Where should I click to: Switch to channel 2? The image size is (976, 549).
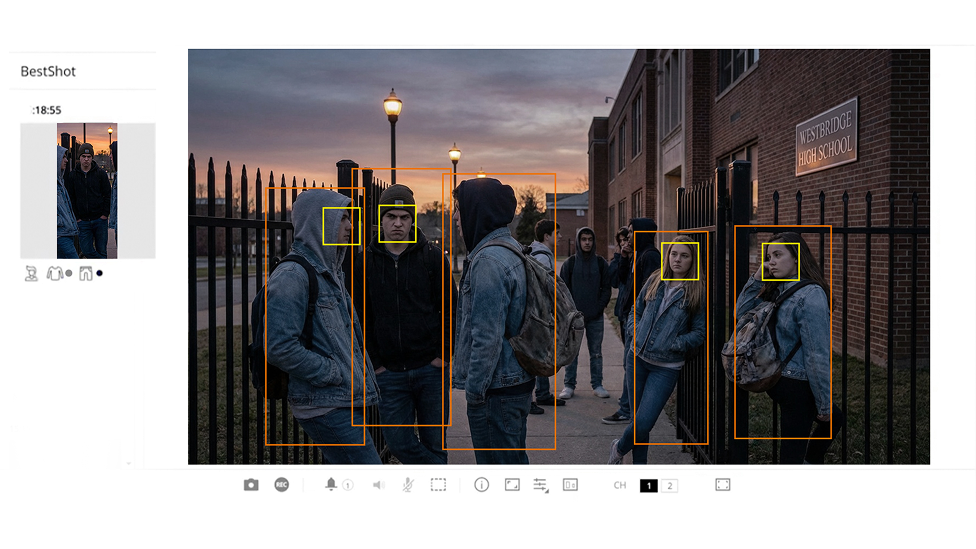[x=669, y=486]
